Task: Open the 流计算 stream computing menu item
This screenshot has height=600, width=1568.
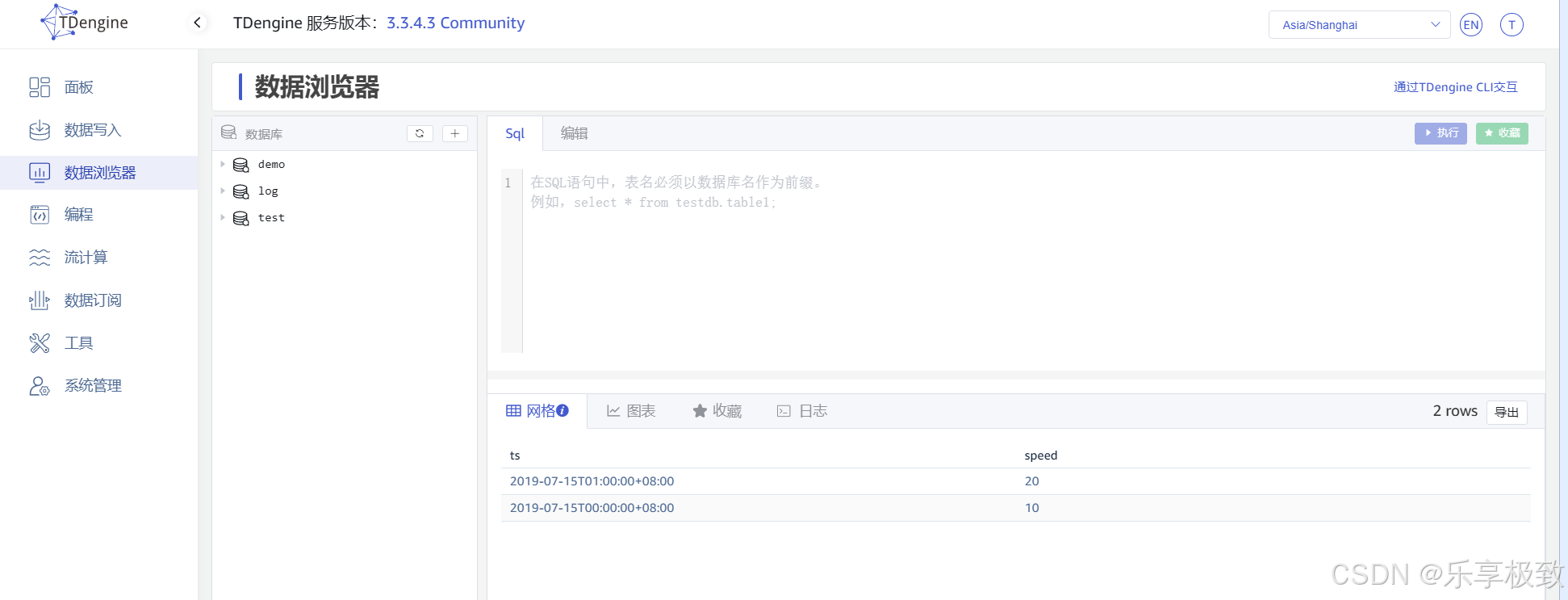Action: coord(98,258)
